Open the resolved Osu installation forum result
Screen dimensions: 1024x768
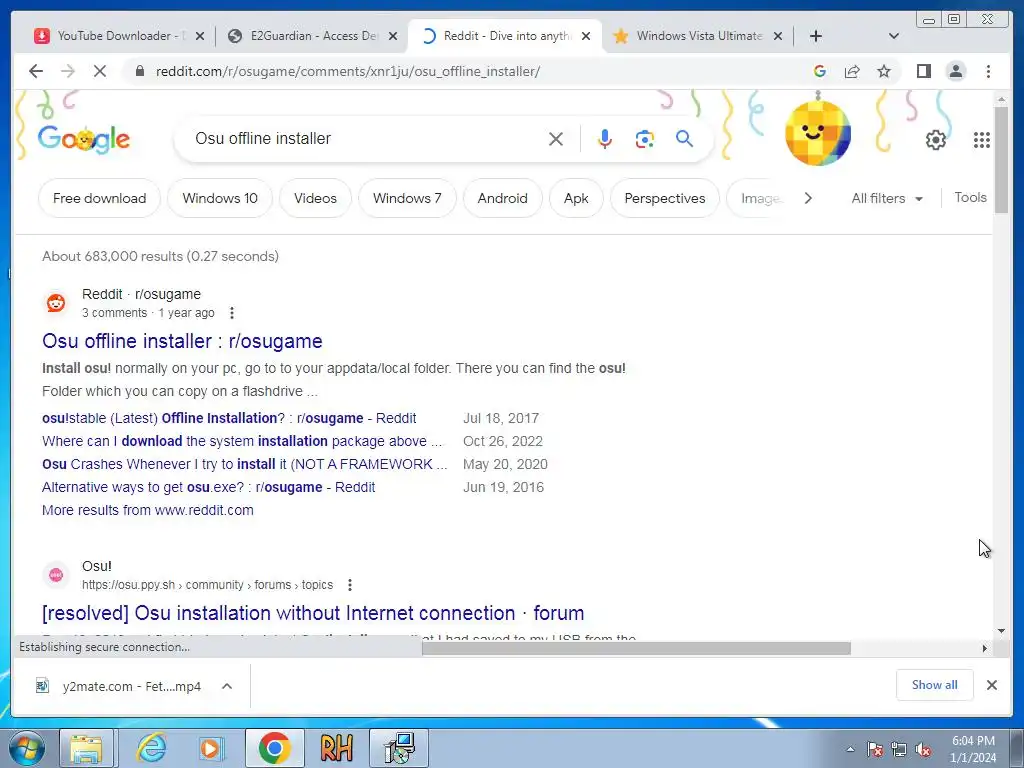tap(313, 613)
